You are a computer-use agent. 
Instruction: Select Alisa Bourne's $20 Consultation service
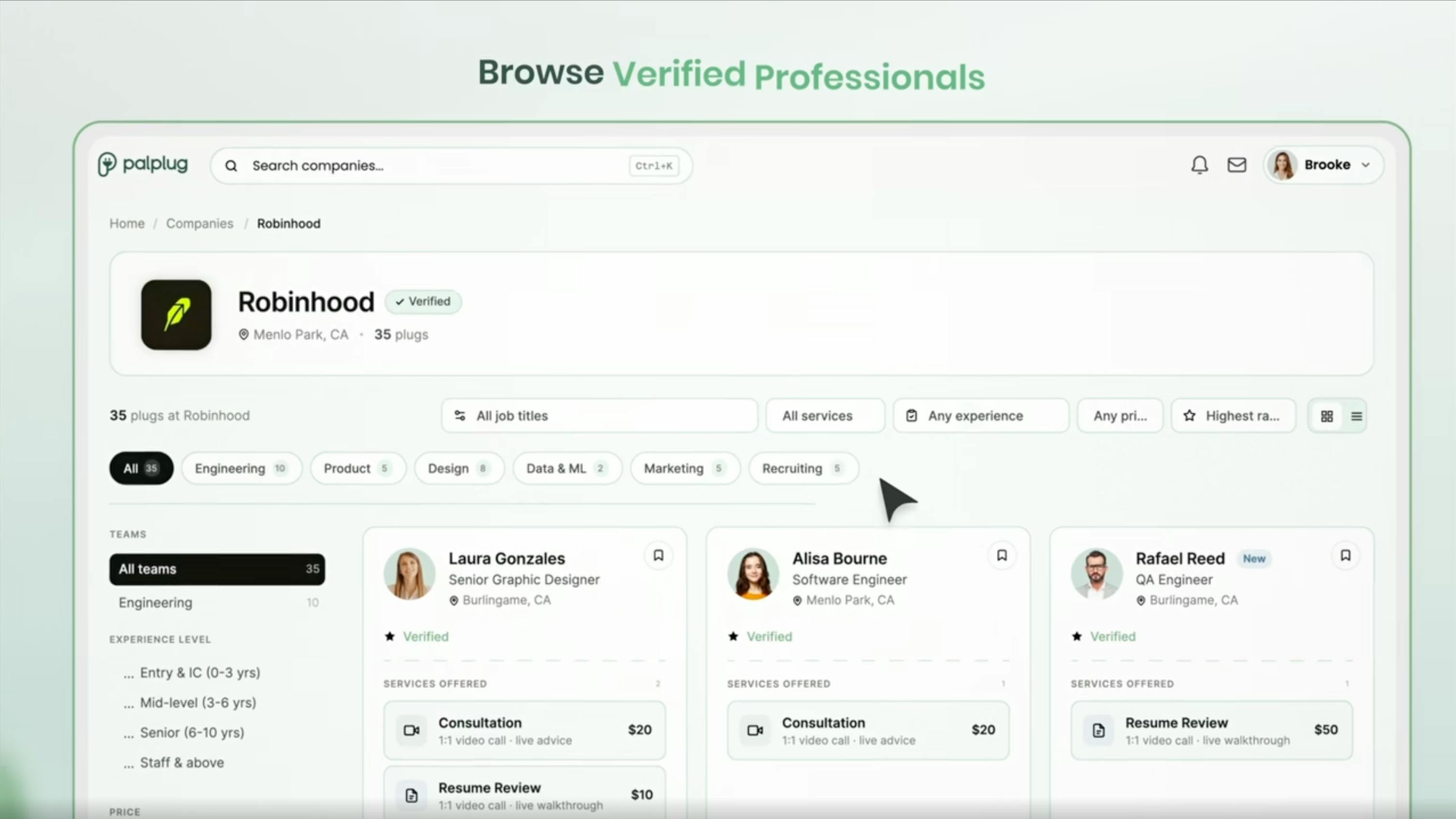[868, 730]
